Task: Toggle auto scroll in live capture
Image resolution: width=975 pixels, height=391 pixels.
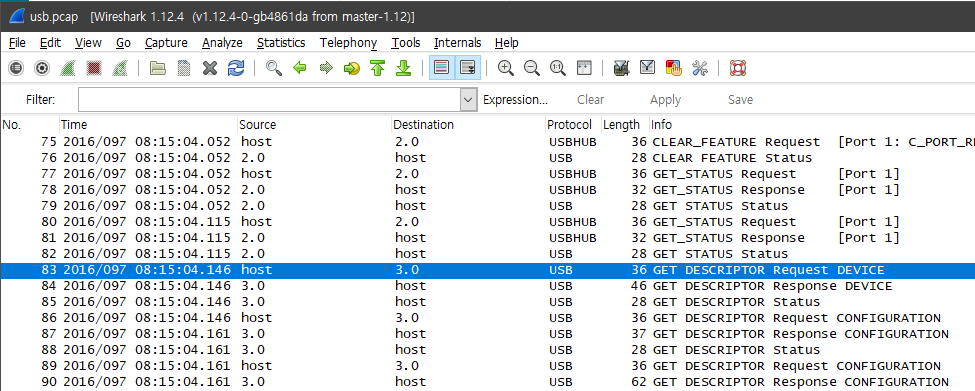Action: pyautogui.click(x=468, y=68)
